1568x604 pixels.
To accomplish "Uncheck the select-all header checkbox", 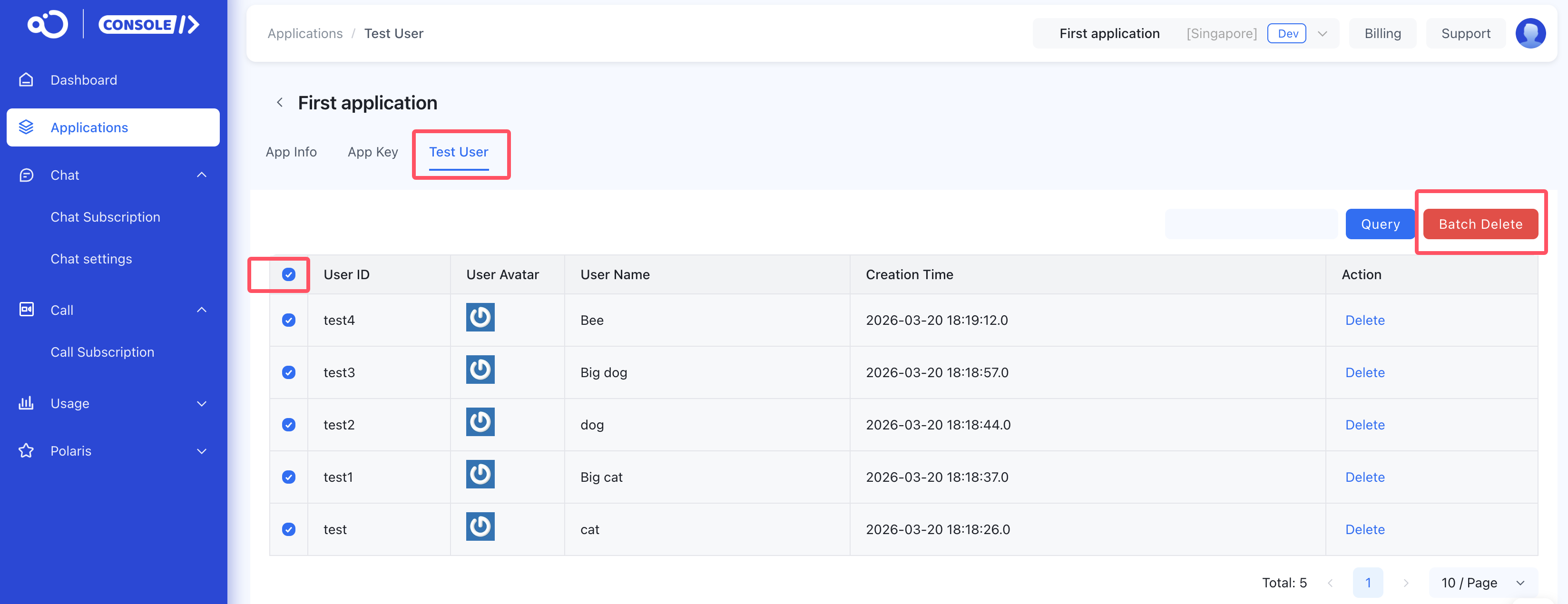I will coord(288,274).
